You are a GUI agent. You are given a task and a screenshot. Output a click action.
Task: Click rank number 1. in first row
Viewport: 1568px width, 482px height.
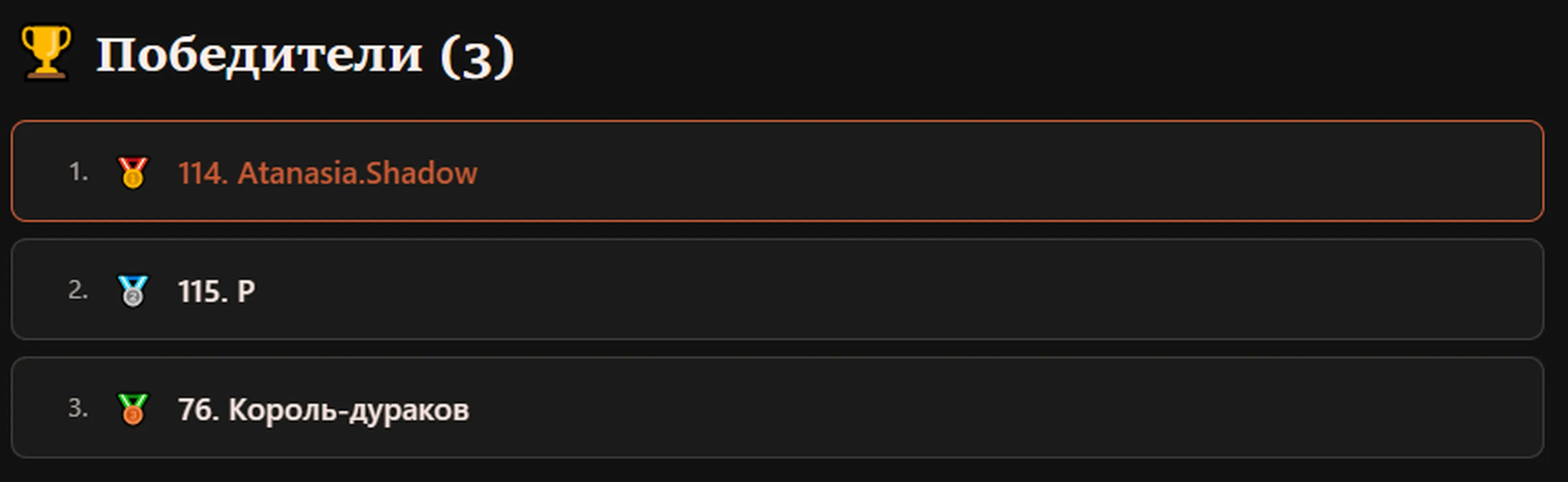coord(79,172)
